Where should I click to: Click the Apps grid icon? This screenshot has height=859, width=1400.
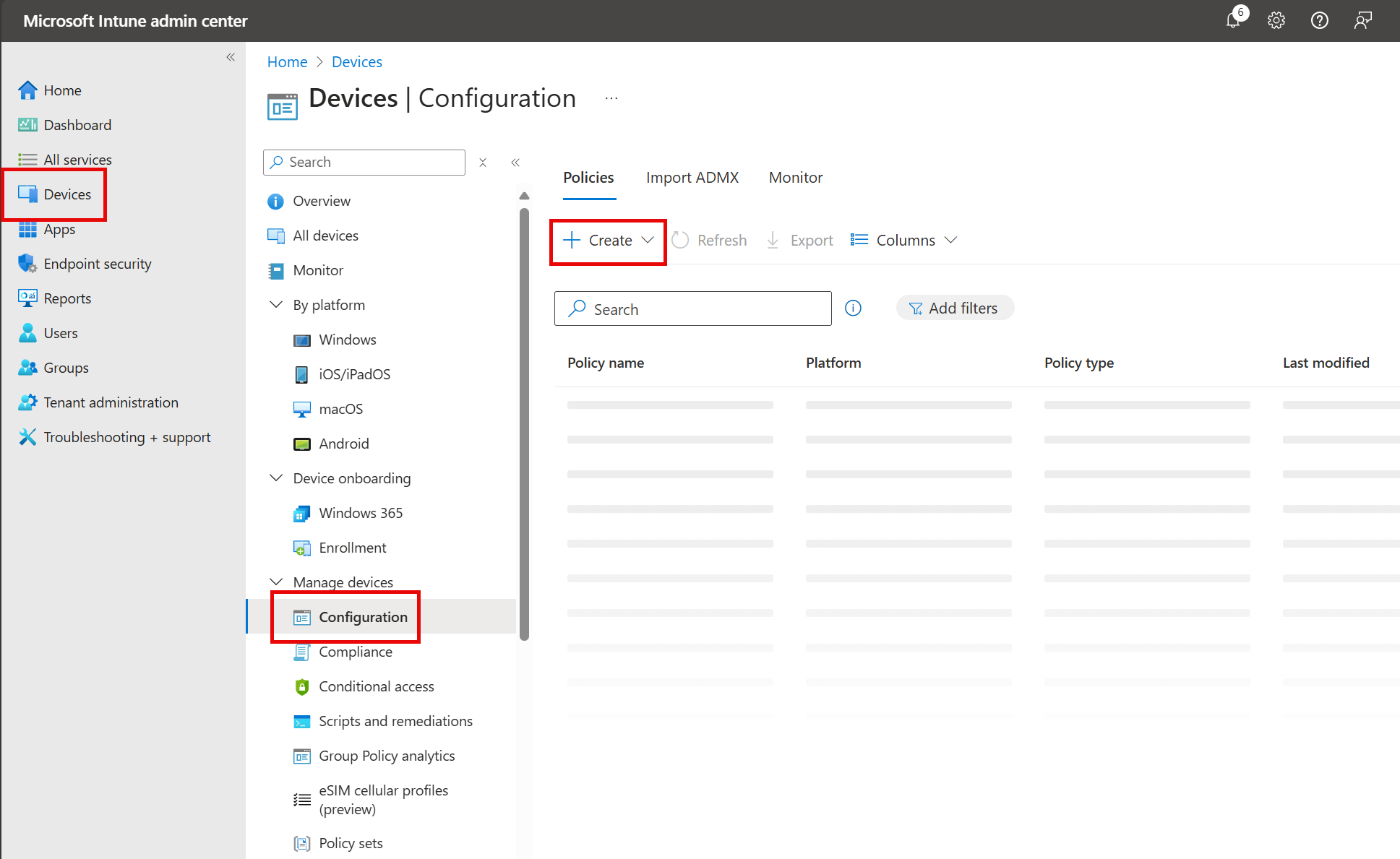[x=27, y=229]
